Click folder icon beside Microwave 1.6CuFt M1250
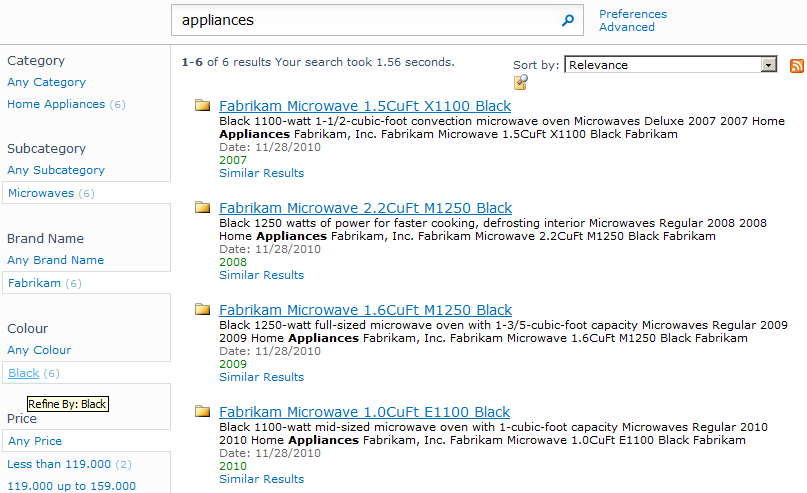Image resolution: width=807 pixels, height=493 pixels. (203, 309)
